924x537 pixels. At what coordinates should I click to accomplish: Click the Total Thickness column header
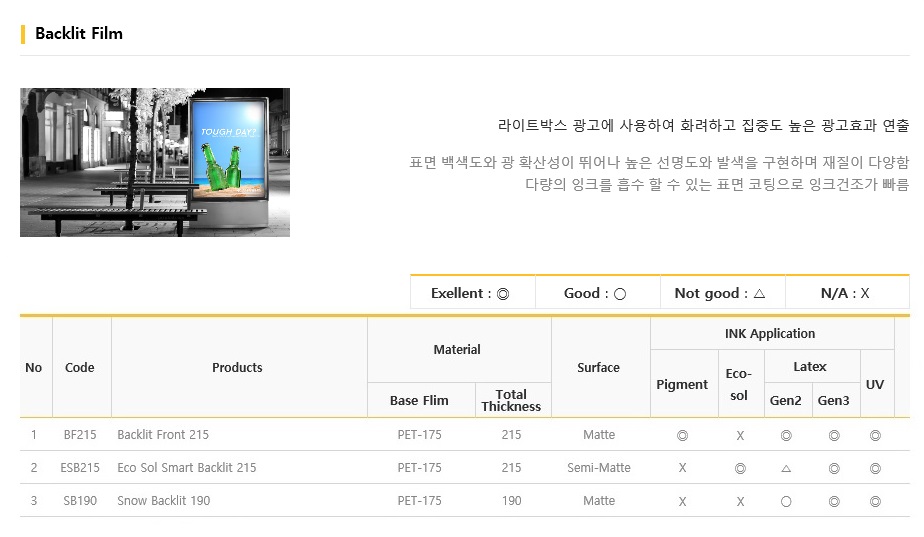click(511, 400)
